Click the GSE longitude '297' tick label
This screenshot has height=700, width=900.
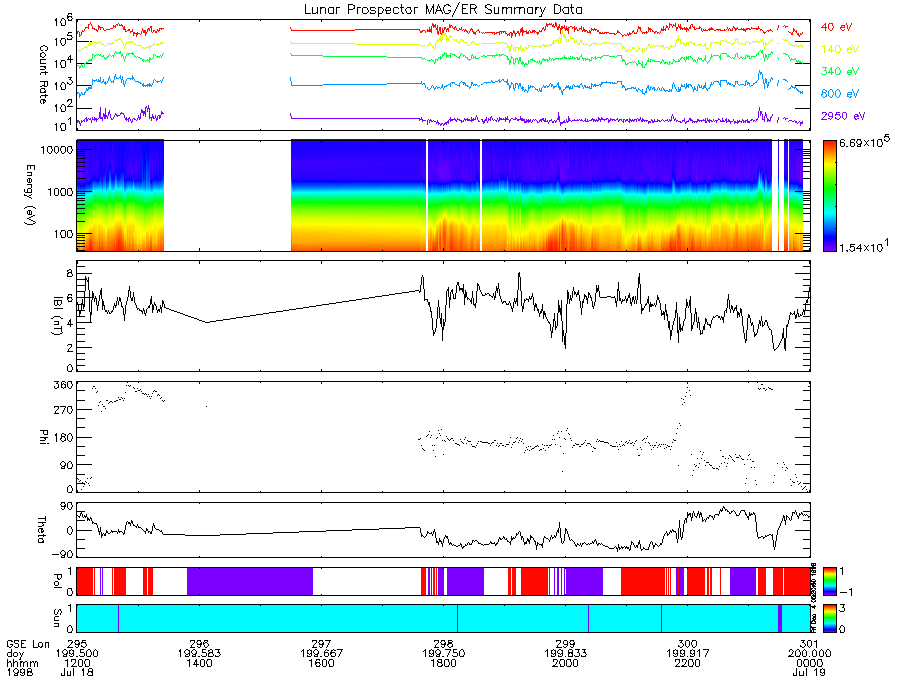click(321, 644)
